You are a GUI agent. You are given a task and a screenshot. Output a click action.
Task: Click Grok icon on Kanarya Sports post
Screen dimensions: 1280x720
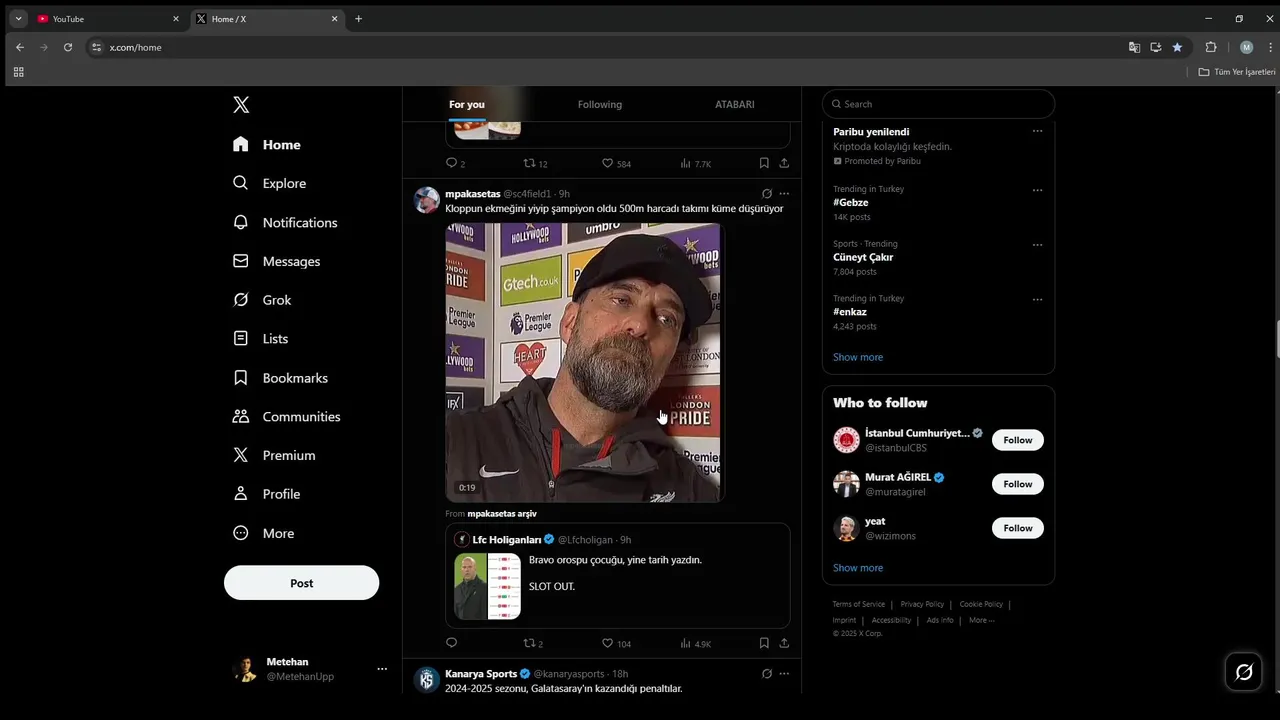click(x=767, y=674)
